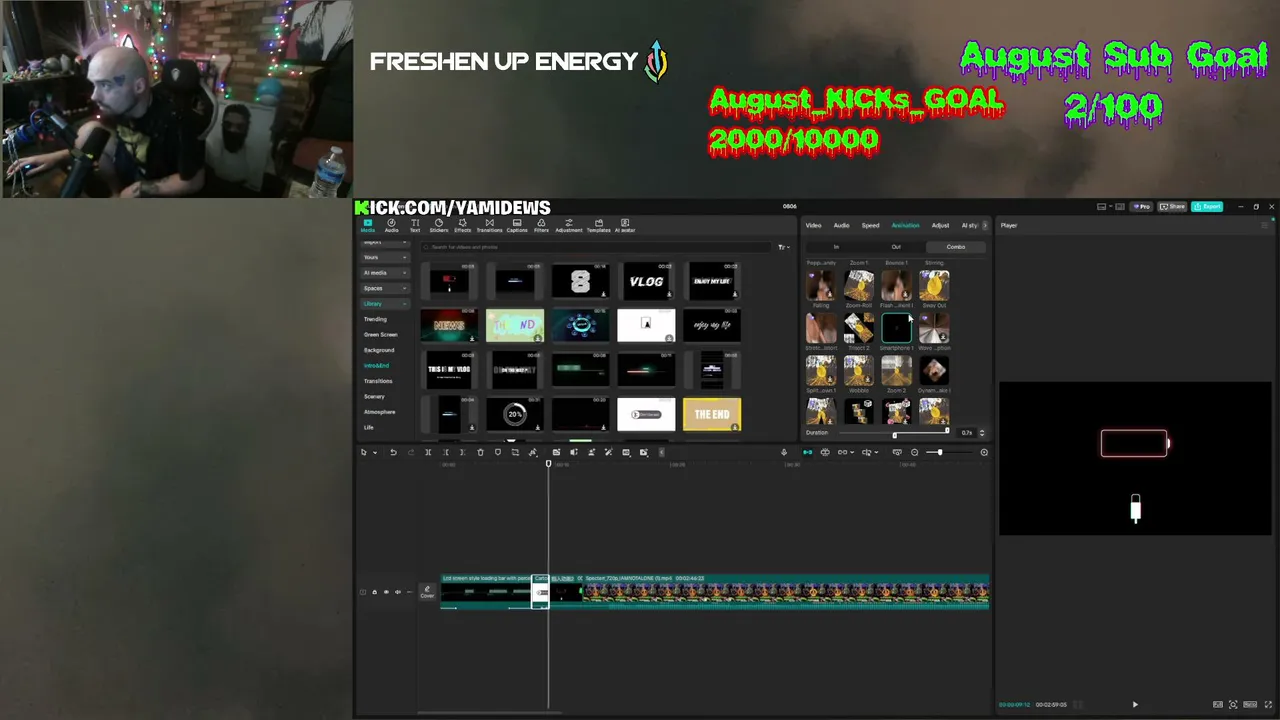Click the Cover button on the track
The height and width of the screenshot is (720, 1280).
[427, 592]
